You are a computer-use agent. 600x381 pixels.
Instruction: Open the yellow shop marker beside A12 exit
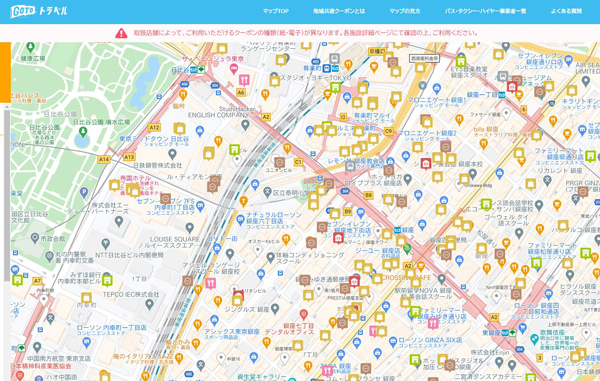tap(179, 129)
